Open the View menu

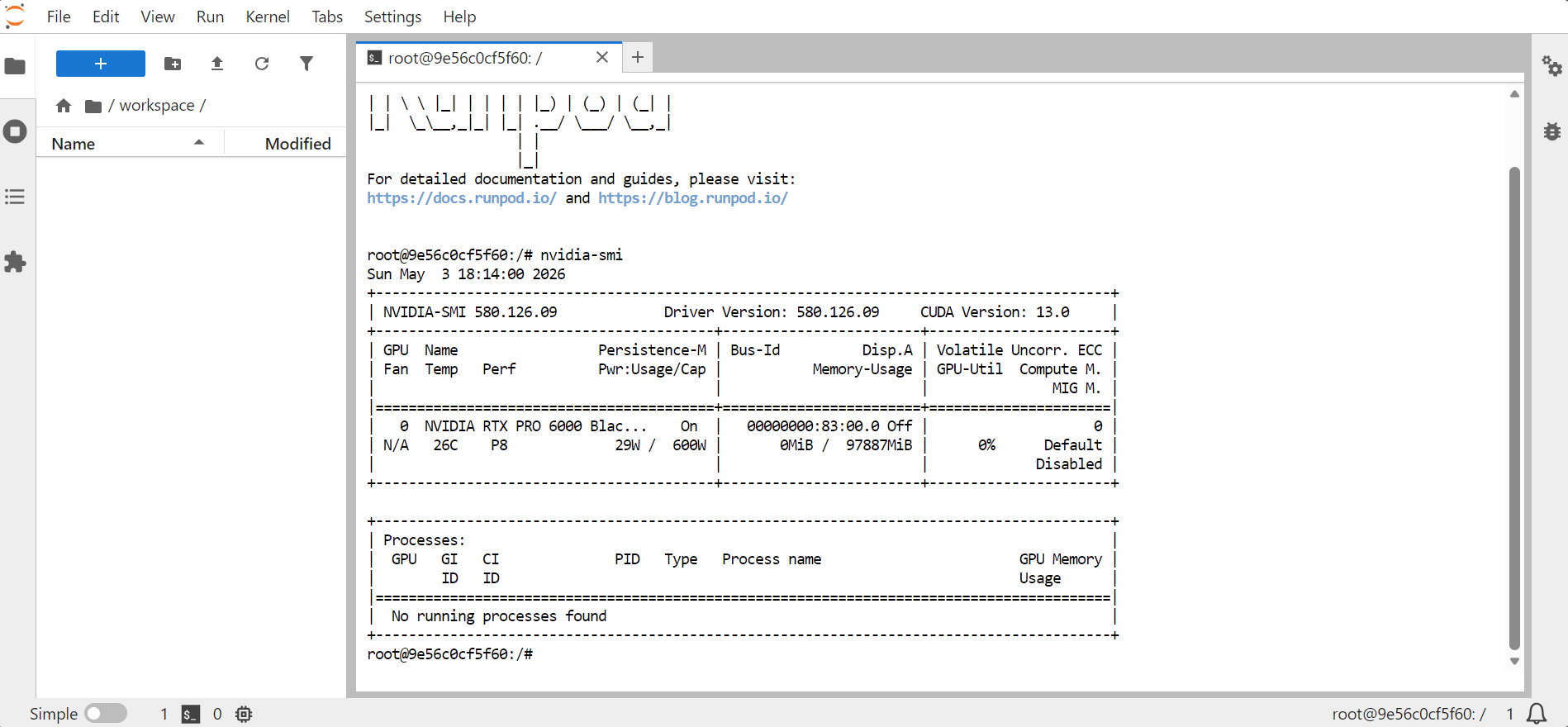158,17
